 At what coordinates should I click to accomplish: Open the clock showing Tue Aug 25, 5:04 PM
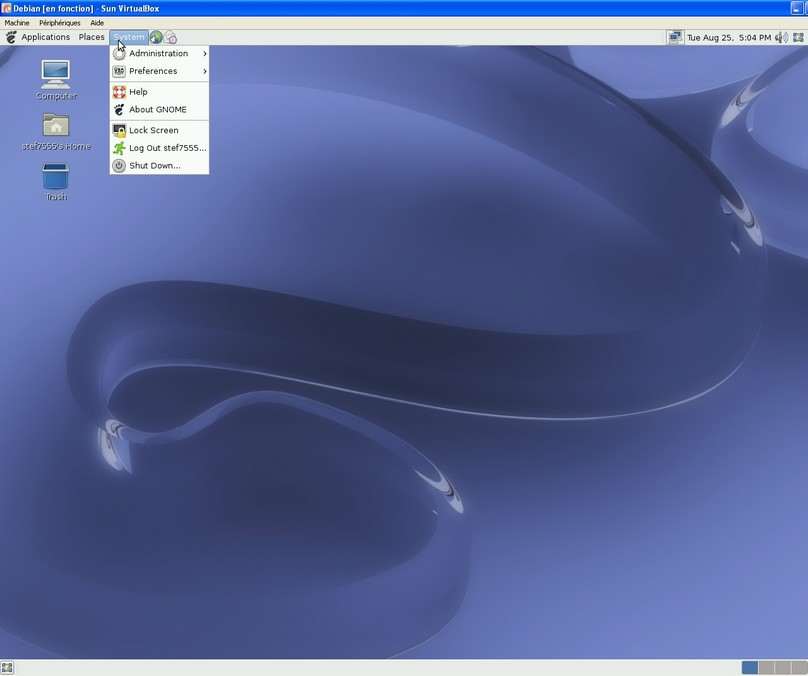pyautogui.click(x=729, y=38)
